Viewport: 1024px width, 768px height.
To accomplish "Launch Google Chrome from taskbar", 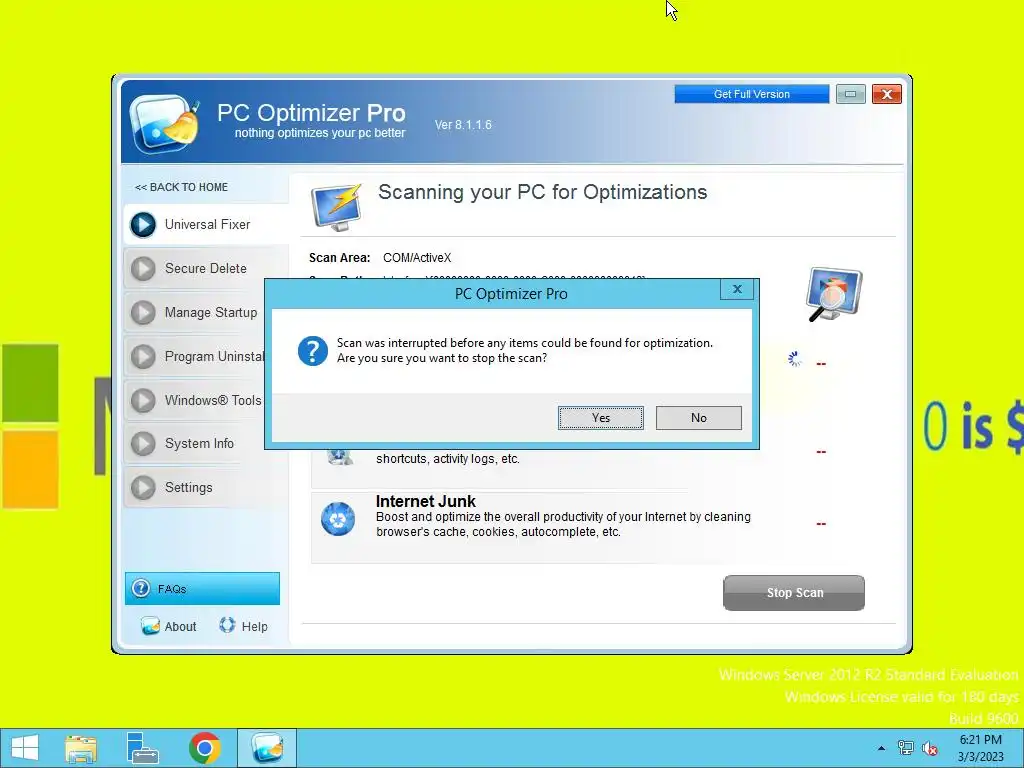I will point(204,748).
